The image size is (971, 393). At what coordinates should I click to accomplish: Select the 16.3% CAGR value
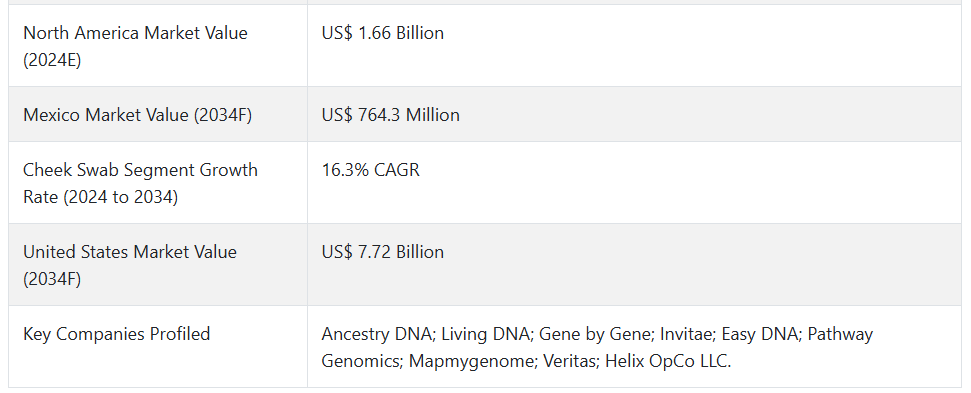[x=370, y=170]
